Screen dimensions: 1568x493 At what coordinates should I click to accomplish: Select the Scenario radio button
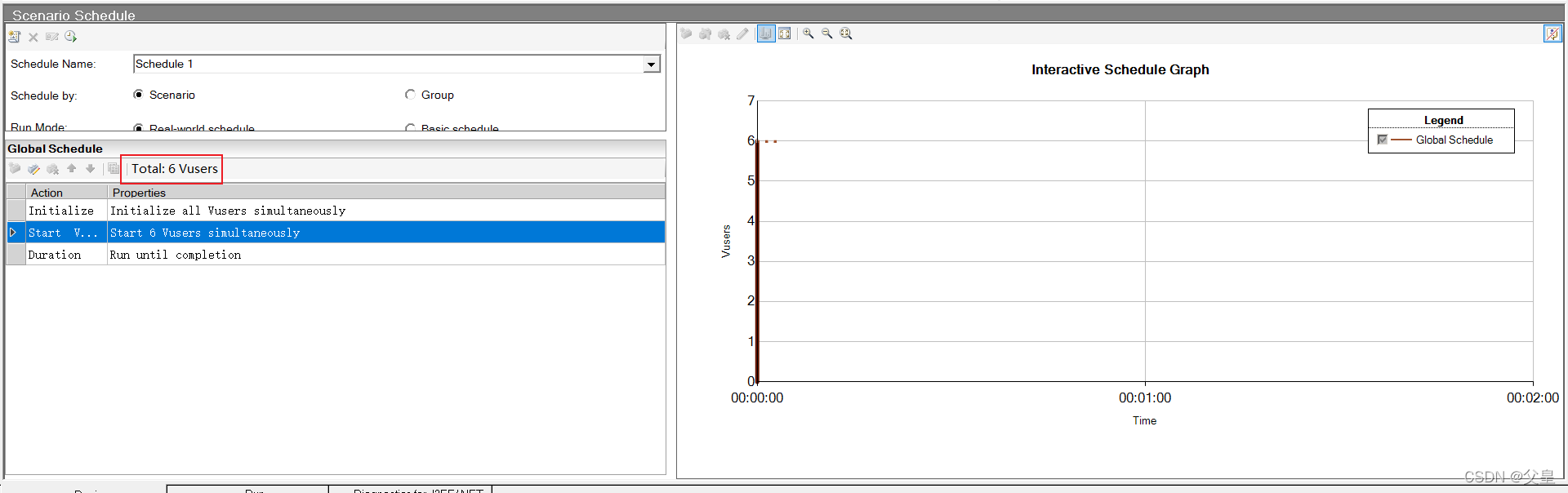pyautogui.click(x=138, y=95)
